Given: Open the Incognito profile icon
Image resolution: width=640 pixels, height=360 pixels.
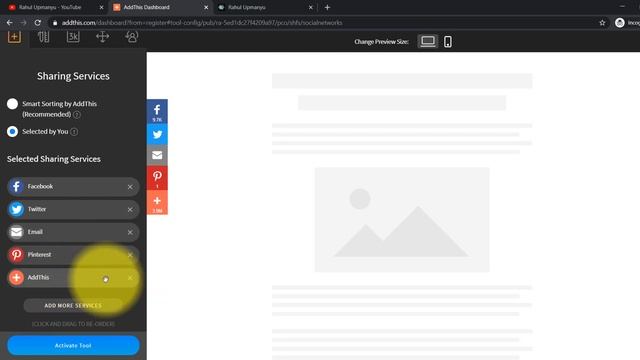Looking at the screenshot, I should [x=620, y=23].
